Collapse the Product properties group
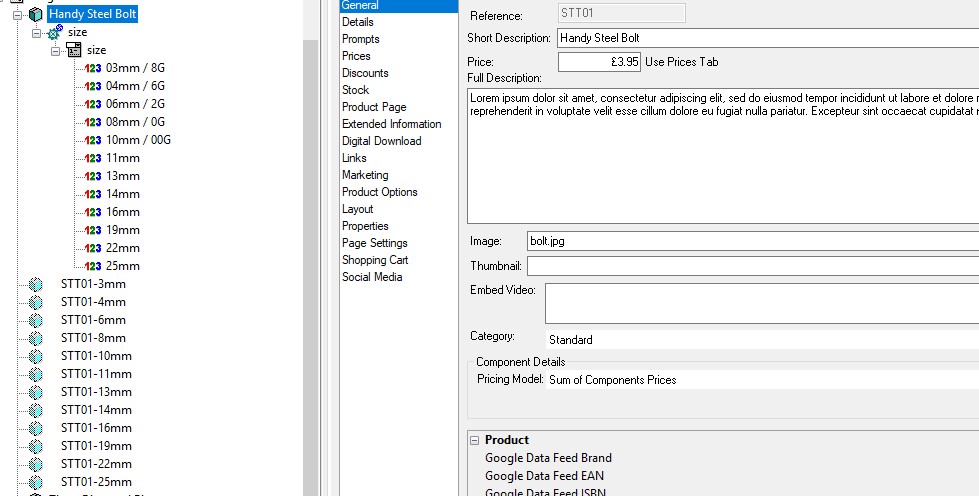Image resolution: width=979 pixels, height=496 pixels. pyautogui.click(x=474, y=440)
